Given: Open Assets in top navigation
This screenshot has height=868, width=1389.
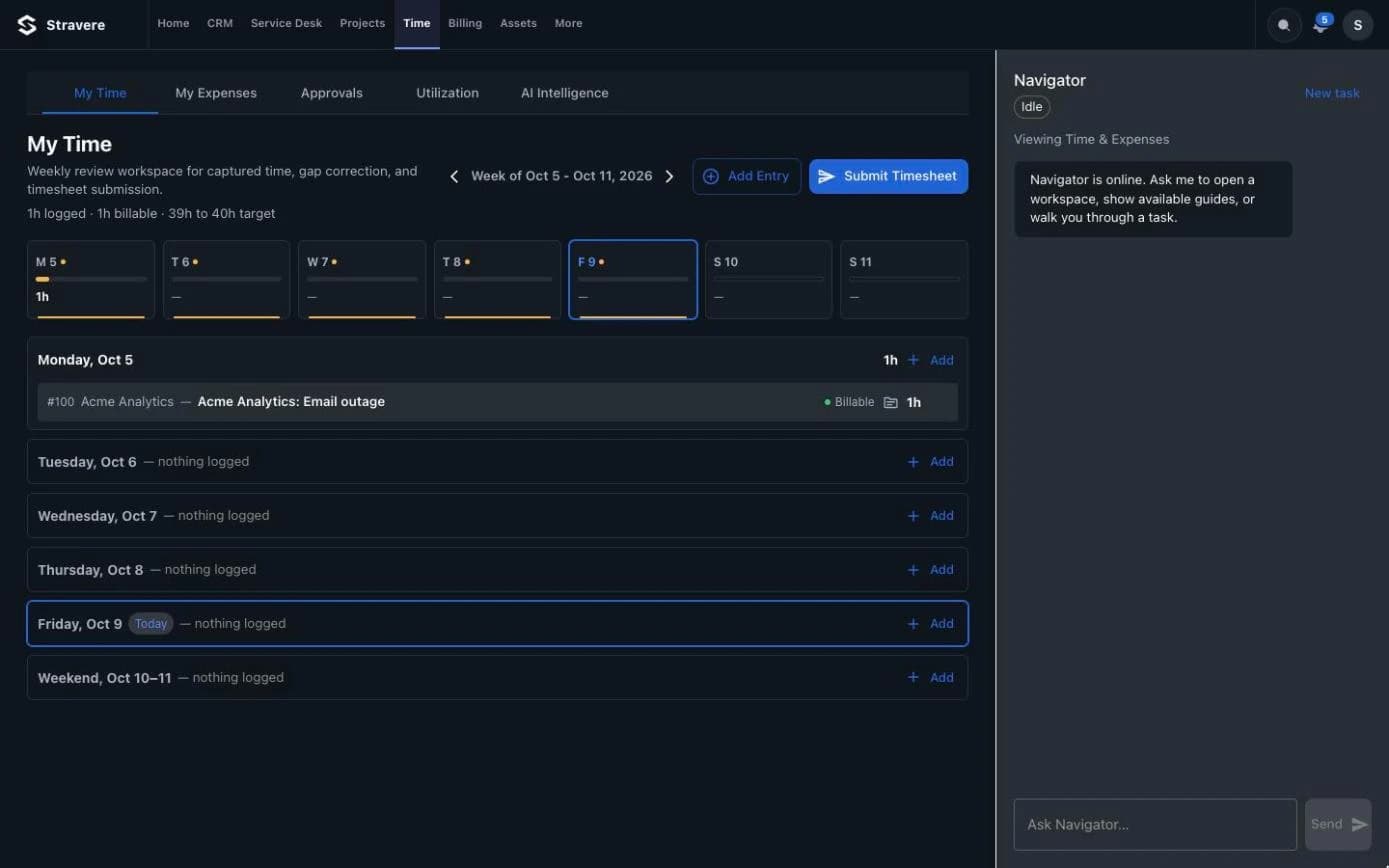Looking at the screenshot, I should click(x=518, y=23).
